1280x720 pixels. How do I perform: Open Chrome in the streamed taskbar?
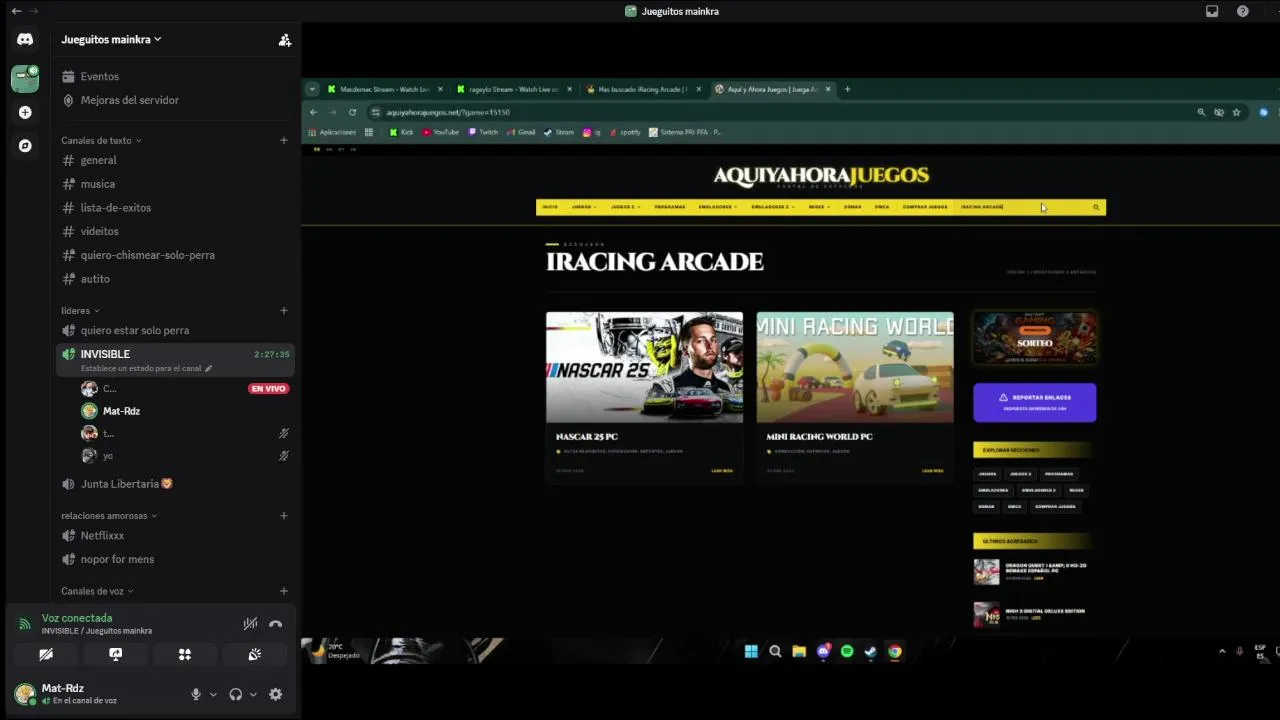(895, 651)
